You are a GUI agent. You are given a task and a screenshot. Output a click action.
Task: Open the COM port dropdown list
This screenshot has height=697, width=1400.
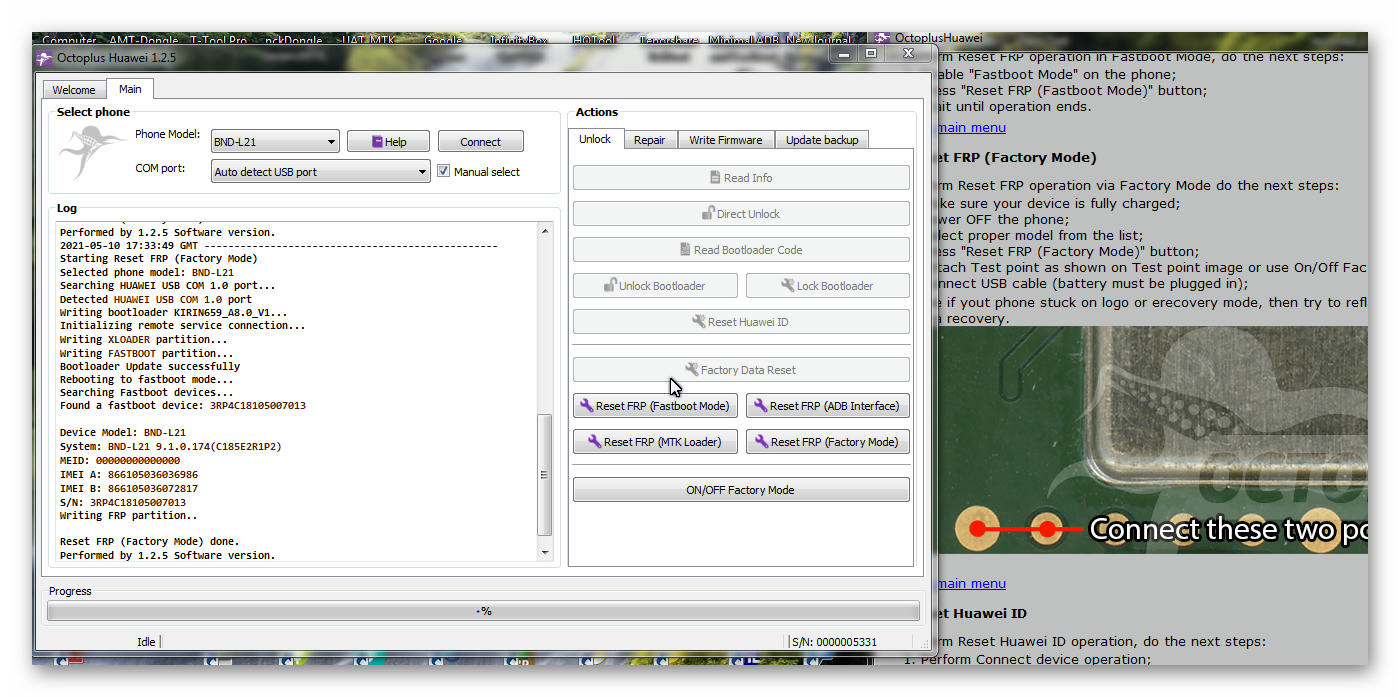[422, 172]
